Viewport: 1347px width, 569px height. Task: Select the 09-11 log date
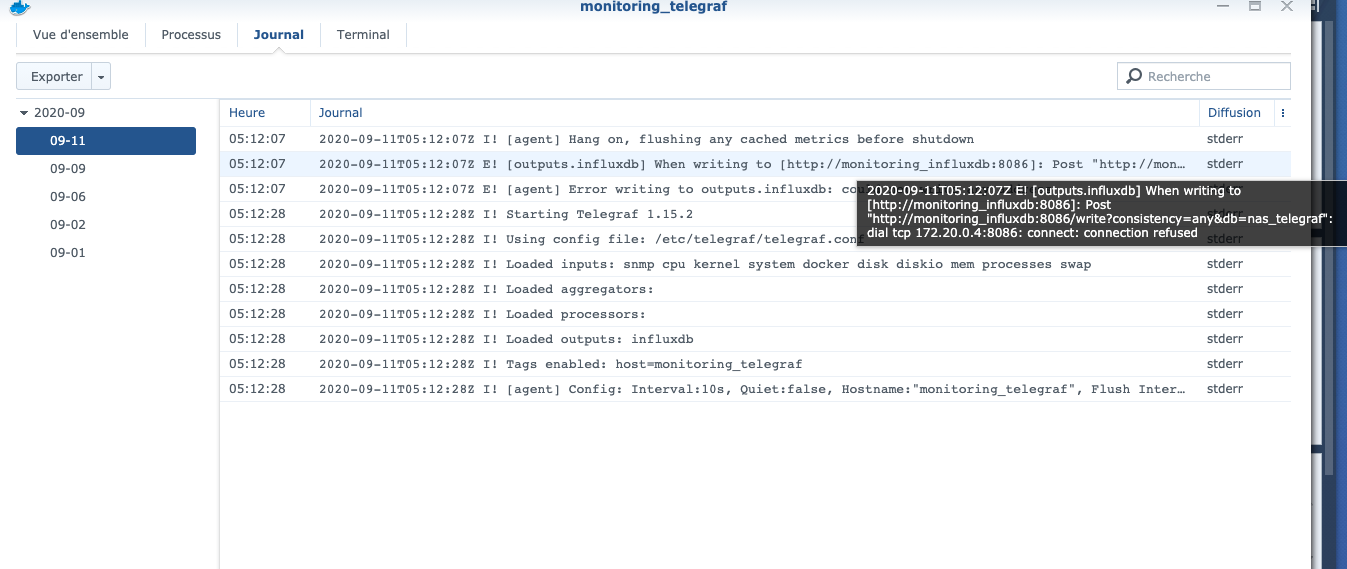(x=106, y=141)
